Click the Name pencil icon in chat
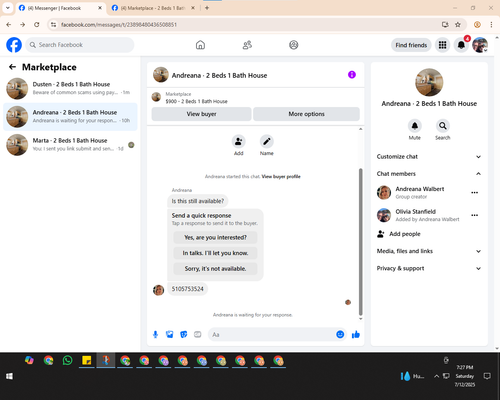Viewport: 500px width, 400px height. [267, 142]
